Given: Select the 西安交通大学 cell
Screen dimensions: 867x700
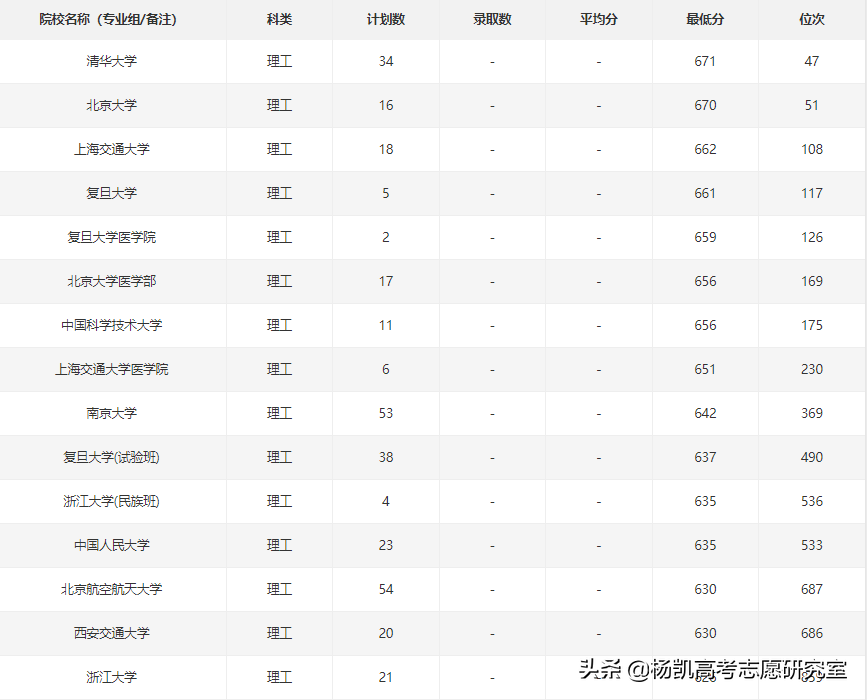Looking at the screenshot, I should (112, 633).
